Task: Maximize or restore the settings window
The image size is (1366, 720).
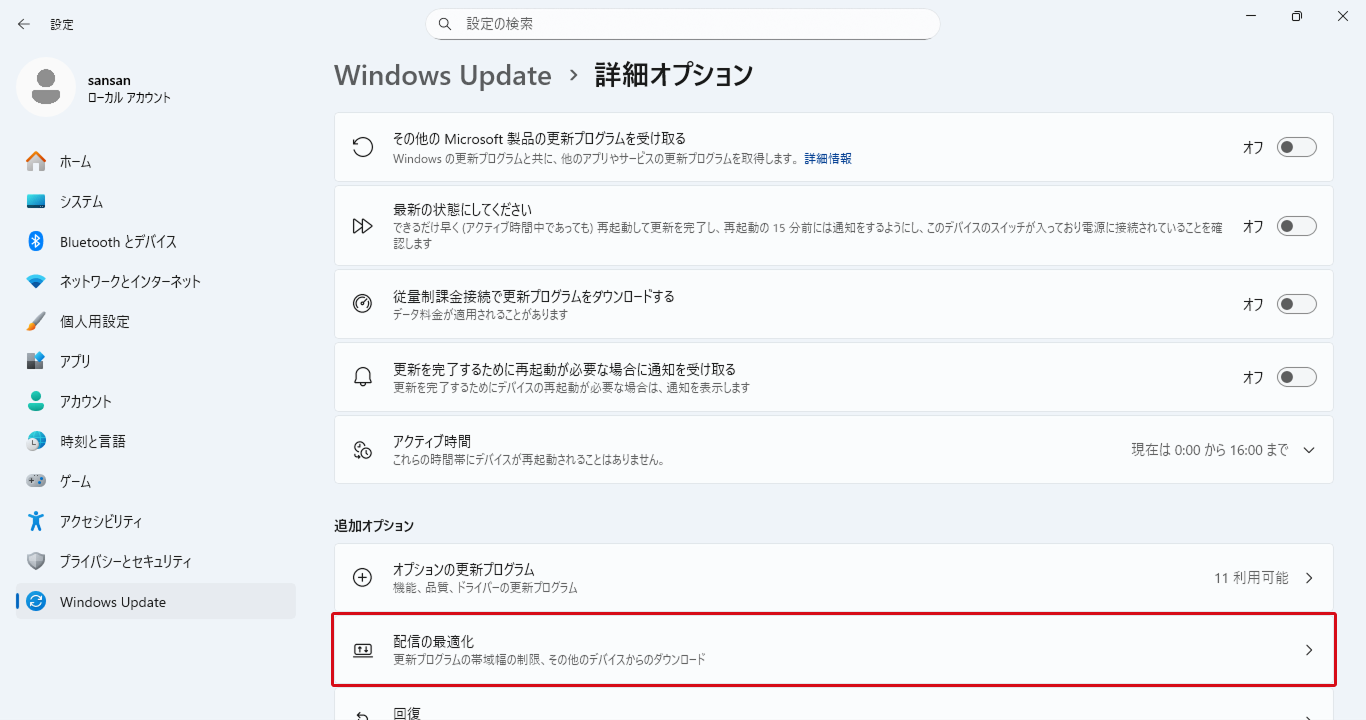Action: 1297,16
